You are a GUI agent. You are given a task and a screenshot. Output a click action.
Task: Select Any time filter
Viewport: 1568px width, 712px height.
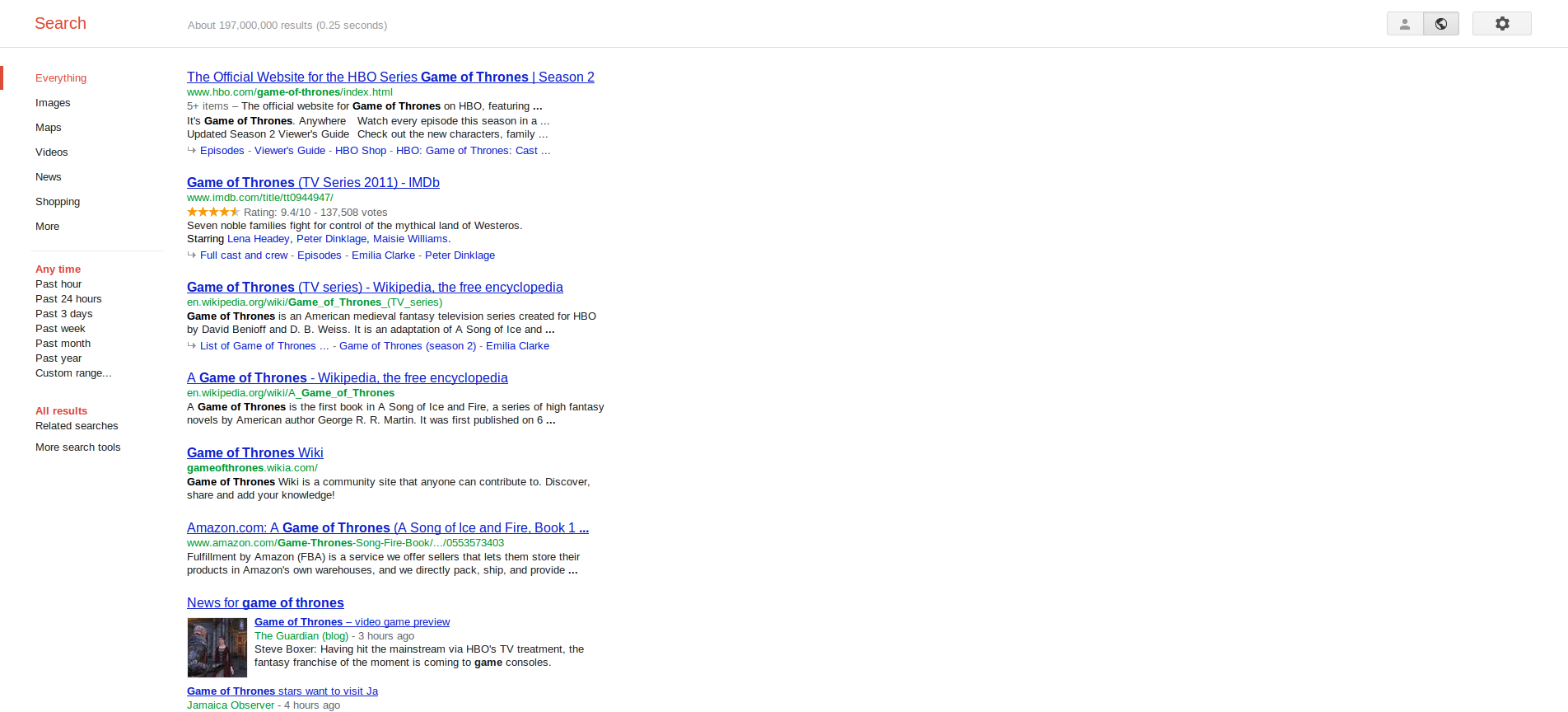[58, 269]
